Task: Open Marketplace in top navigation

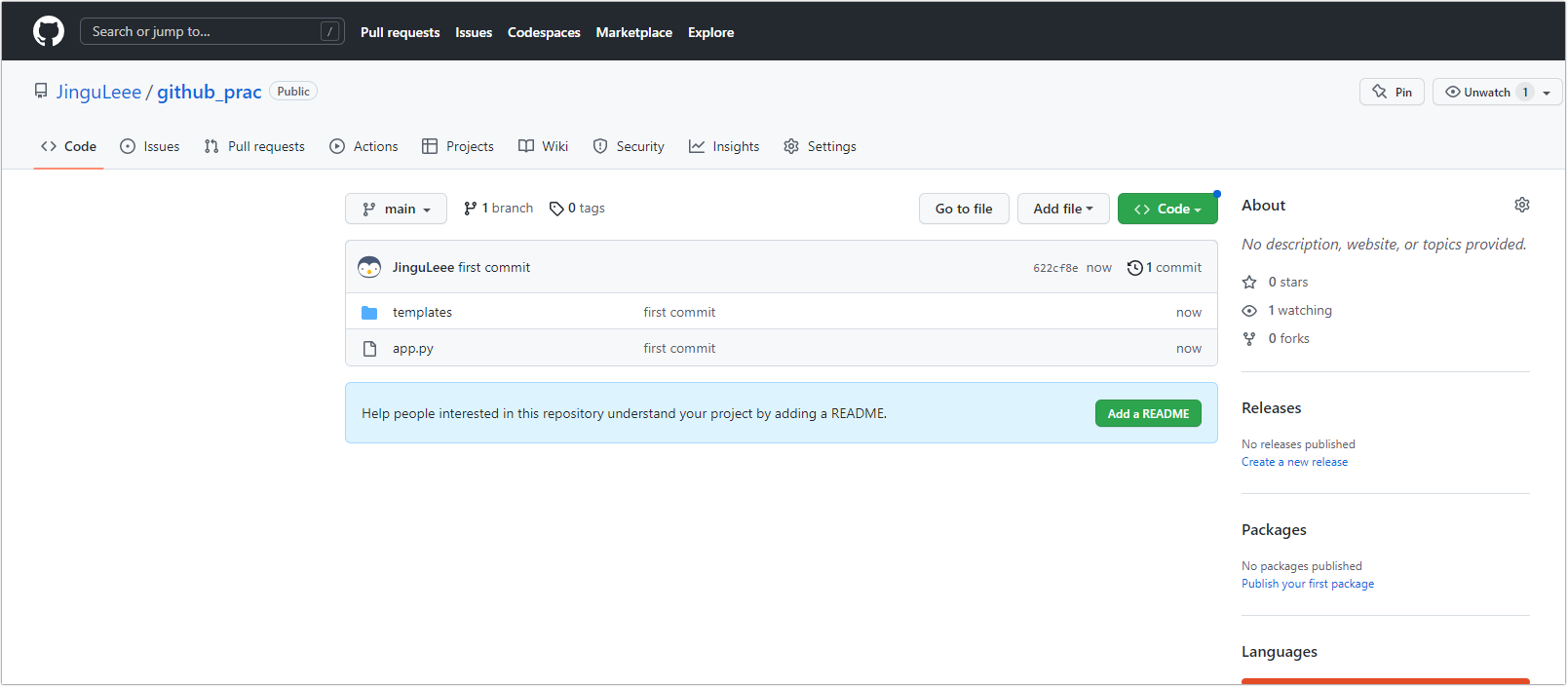Action: [634, 32]
